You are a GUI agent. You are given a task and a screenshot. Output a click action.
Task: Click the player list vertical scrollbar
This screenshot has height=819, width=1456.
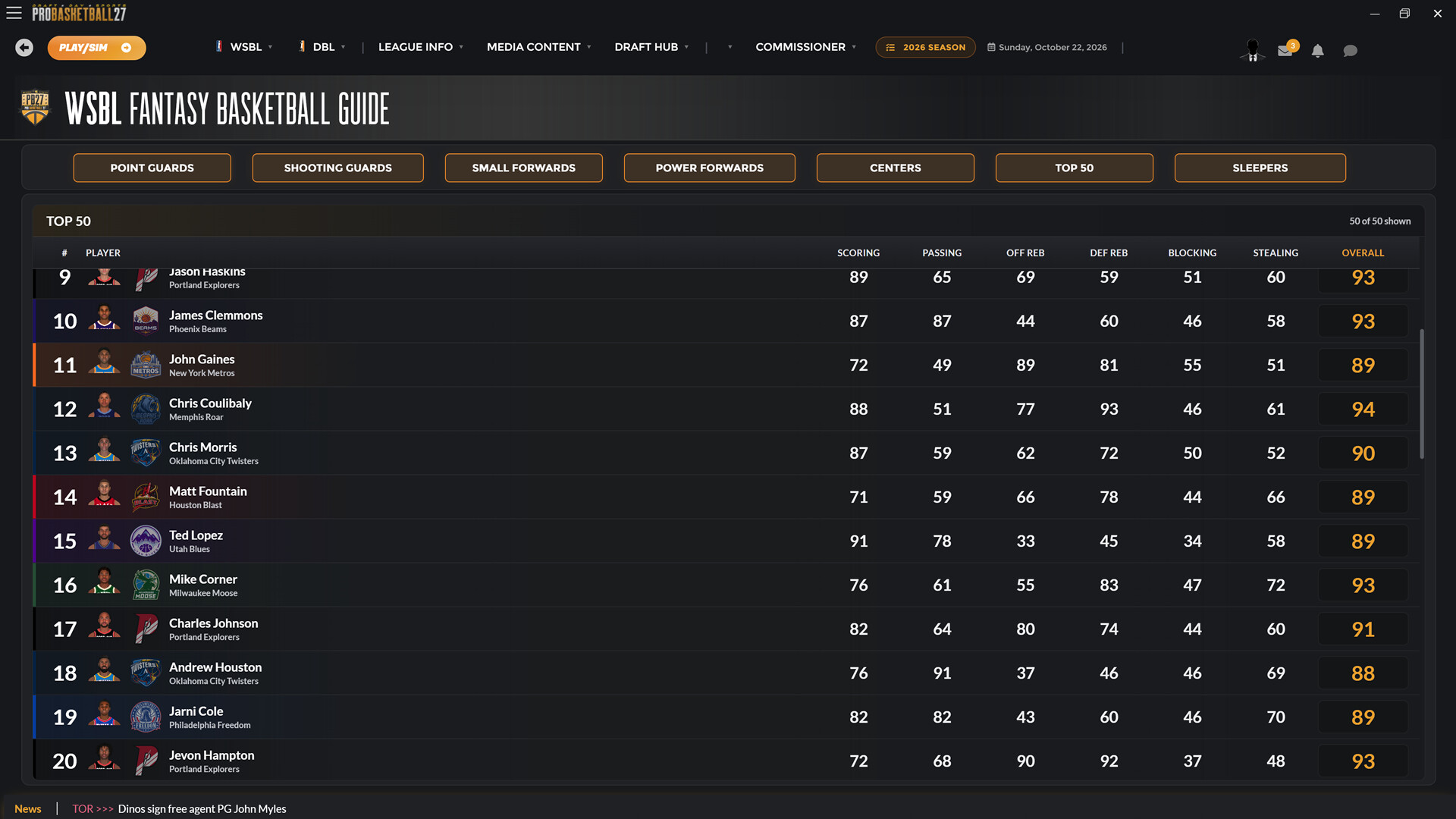(x=1422, y=394)
